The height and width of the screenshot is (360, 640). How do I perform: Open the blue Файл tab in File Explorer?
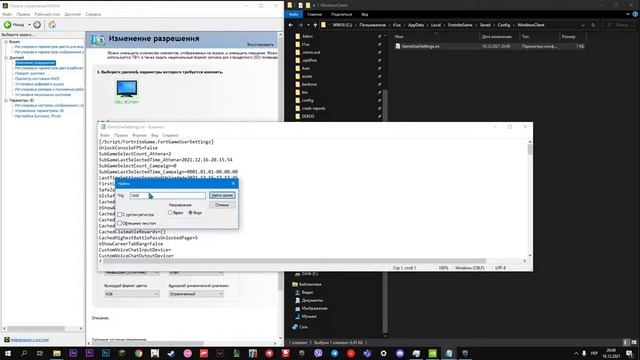(x=293, y=14)
